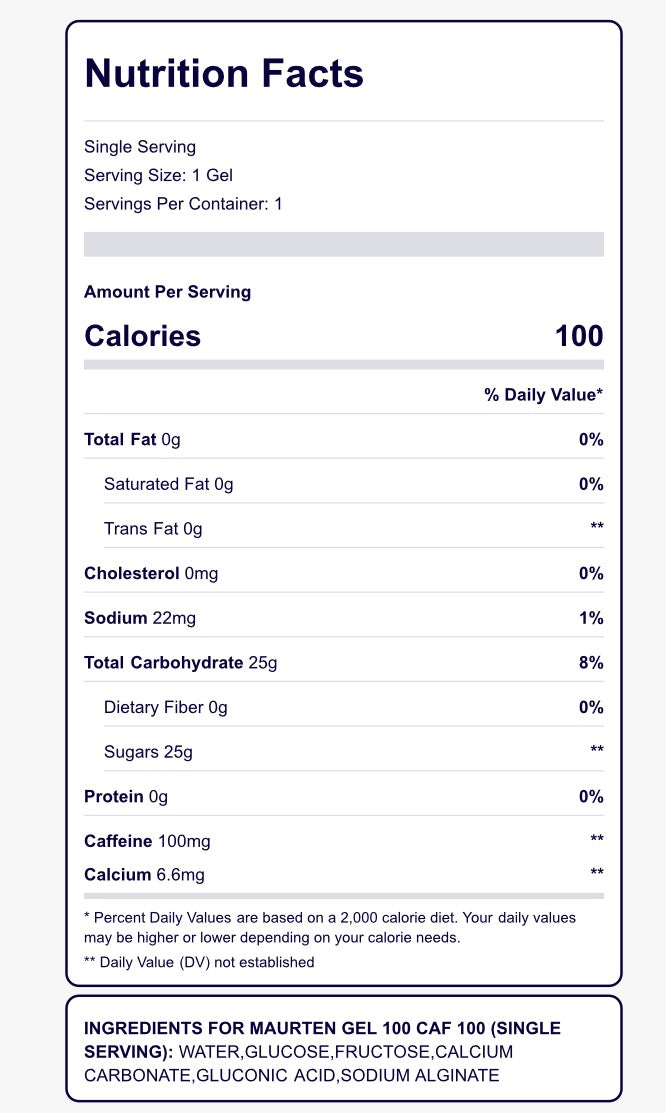
Task: Select the Total Fat 0g row
Action: click(x=344, y=439)
